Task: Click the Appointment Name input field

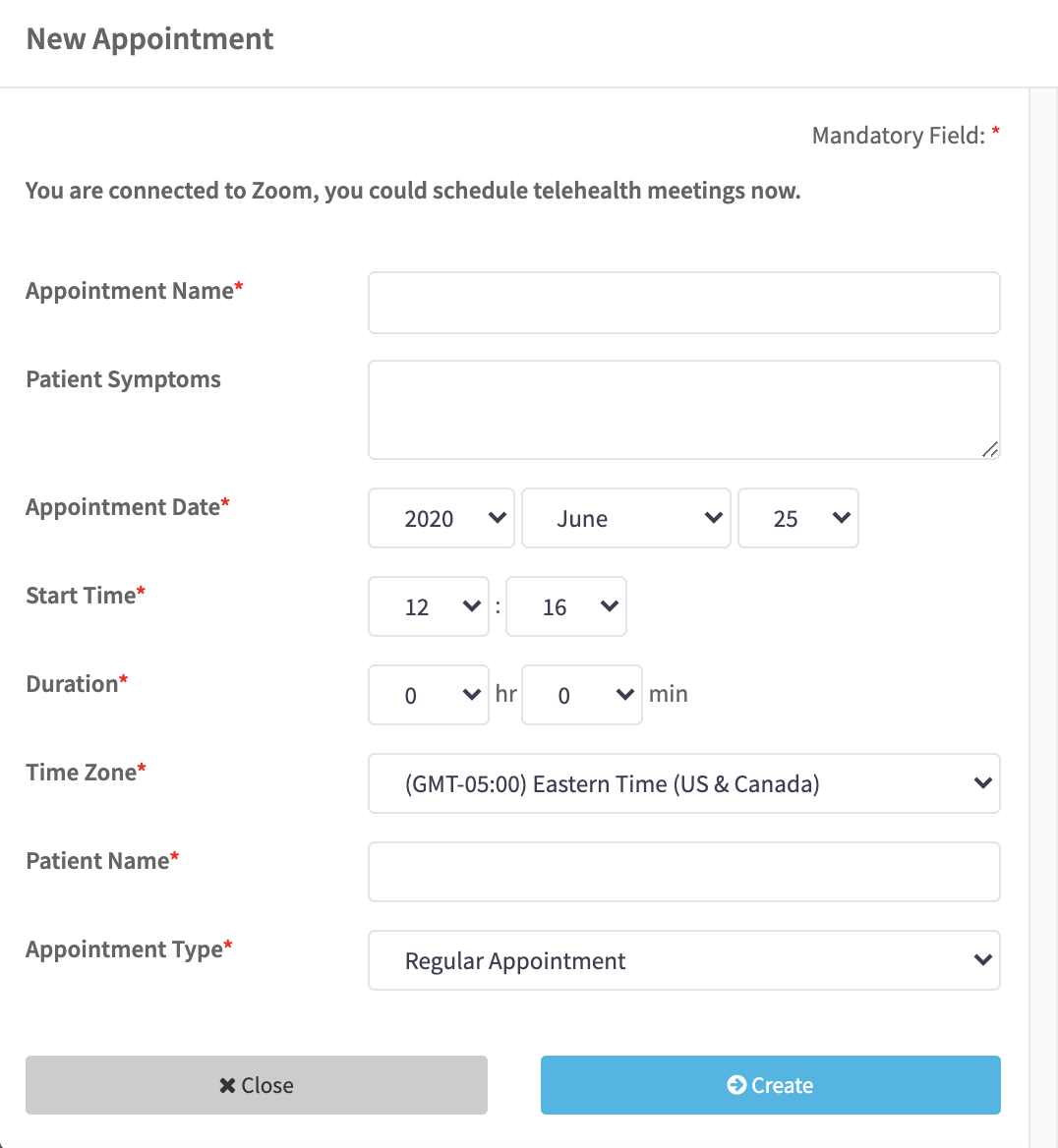Action: tap(684, 303)
